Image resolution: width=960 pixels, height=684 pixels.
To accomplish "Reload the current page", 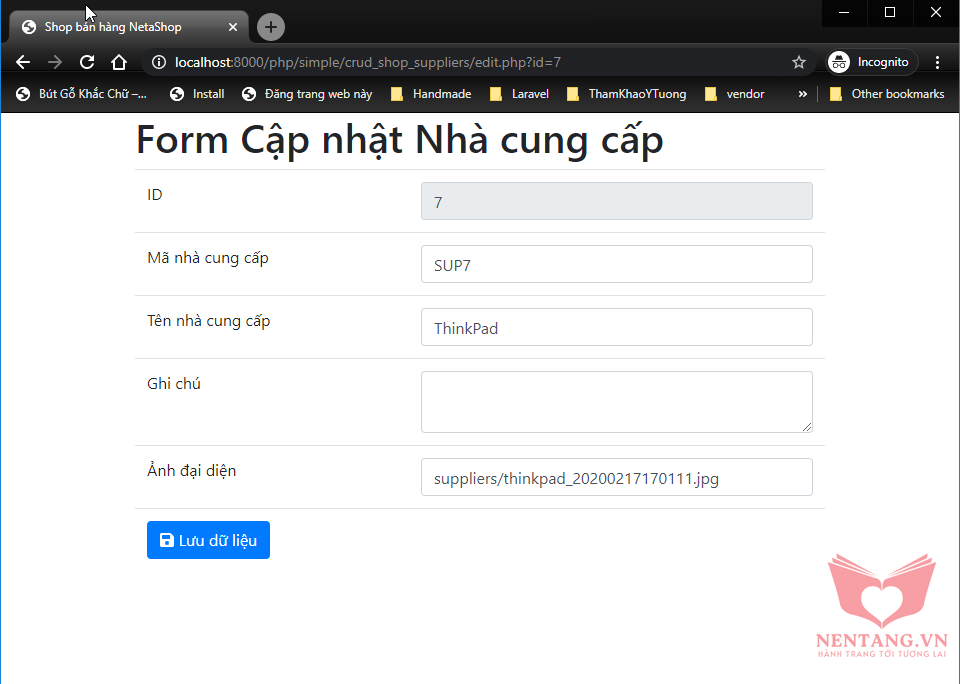I will 87,62.
